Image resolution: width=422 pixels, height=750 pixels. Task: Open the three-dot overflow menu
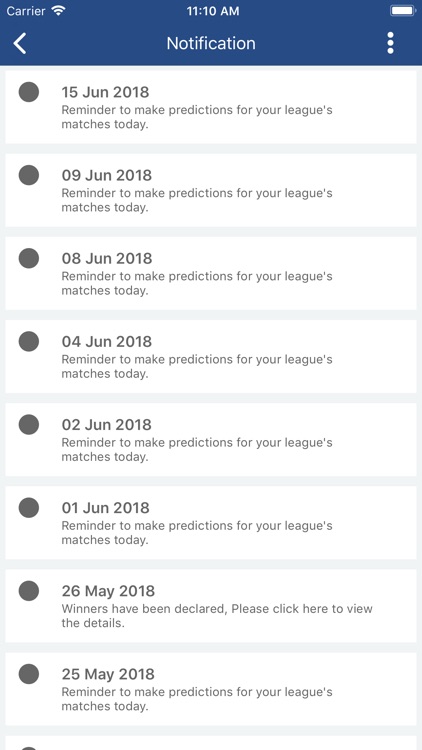coord(390,43)
